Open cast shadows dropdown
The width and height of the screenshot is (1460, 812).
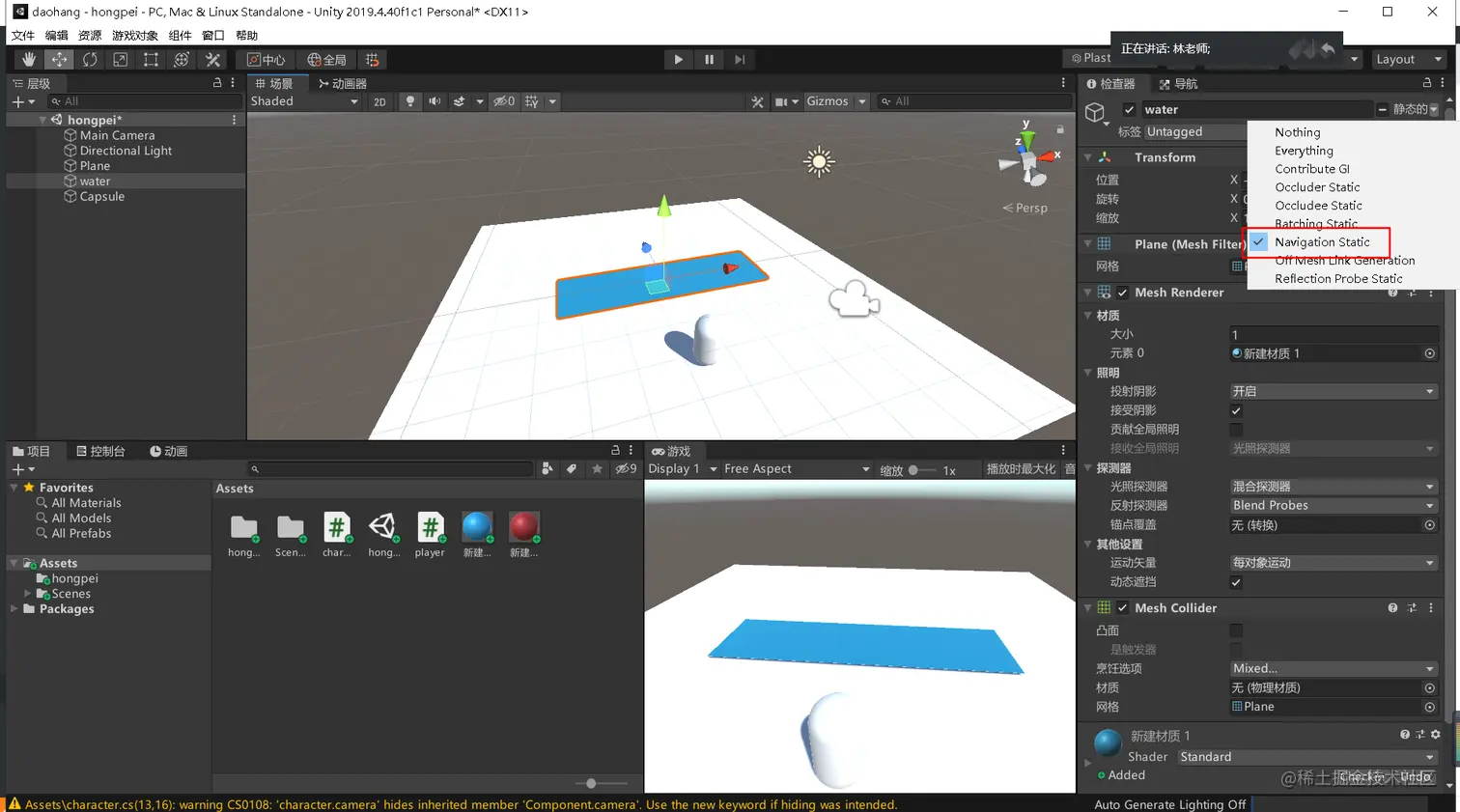tap(1334, 392)
